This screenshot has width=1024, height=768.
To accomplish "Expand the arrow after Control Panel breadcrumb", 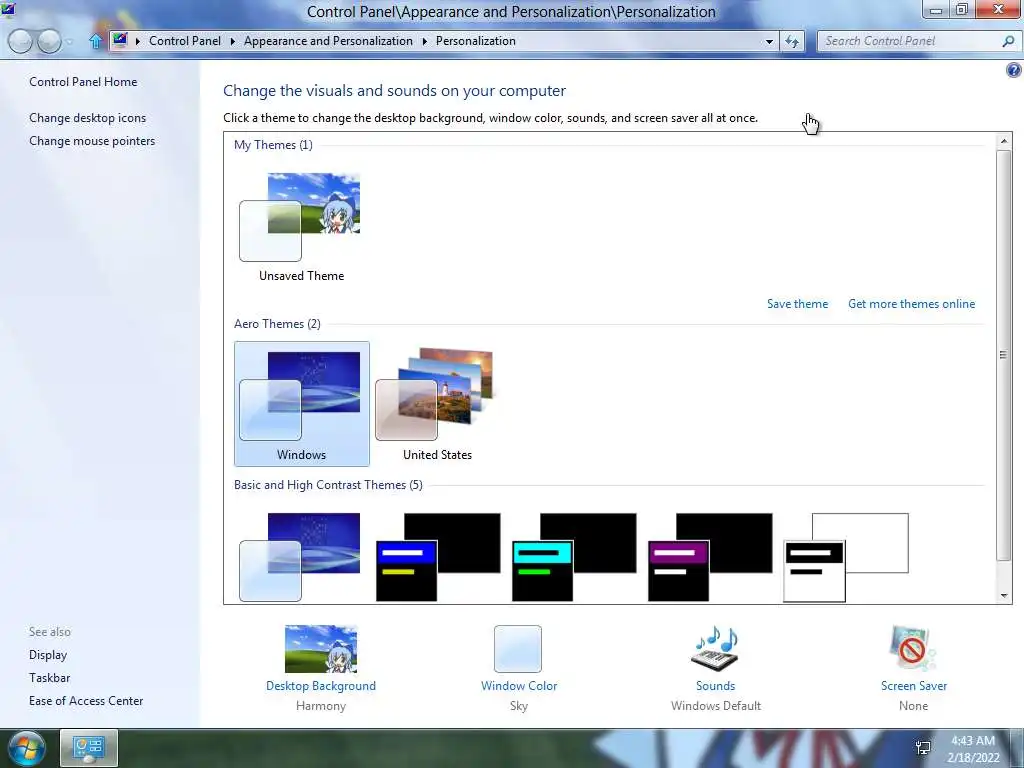I will [x=232, y=41].
